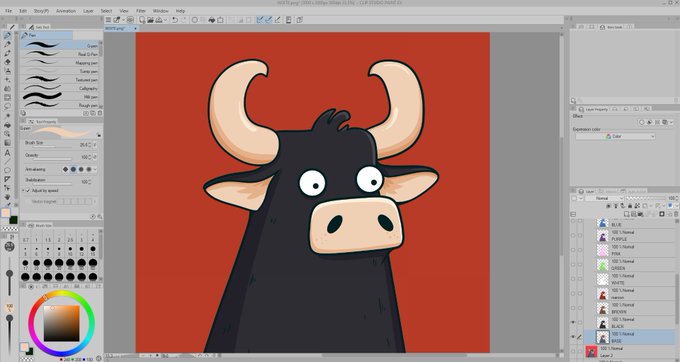Select the G-pen sub tool
This screenshot has width=680, height=362.
tap(60, 45)
